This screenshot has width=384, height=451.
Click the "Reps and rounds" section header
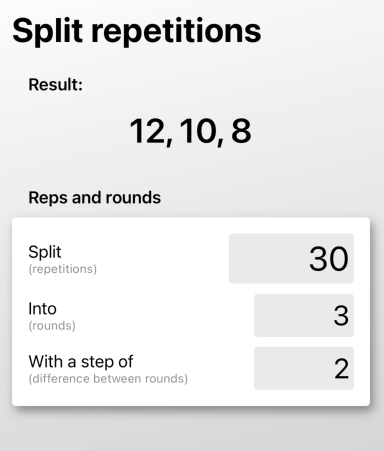pos(95,198)
